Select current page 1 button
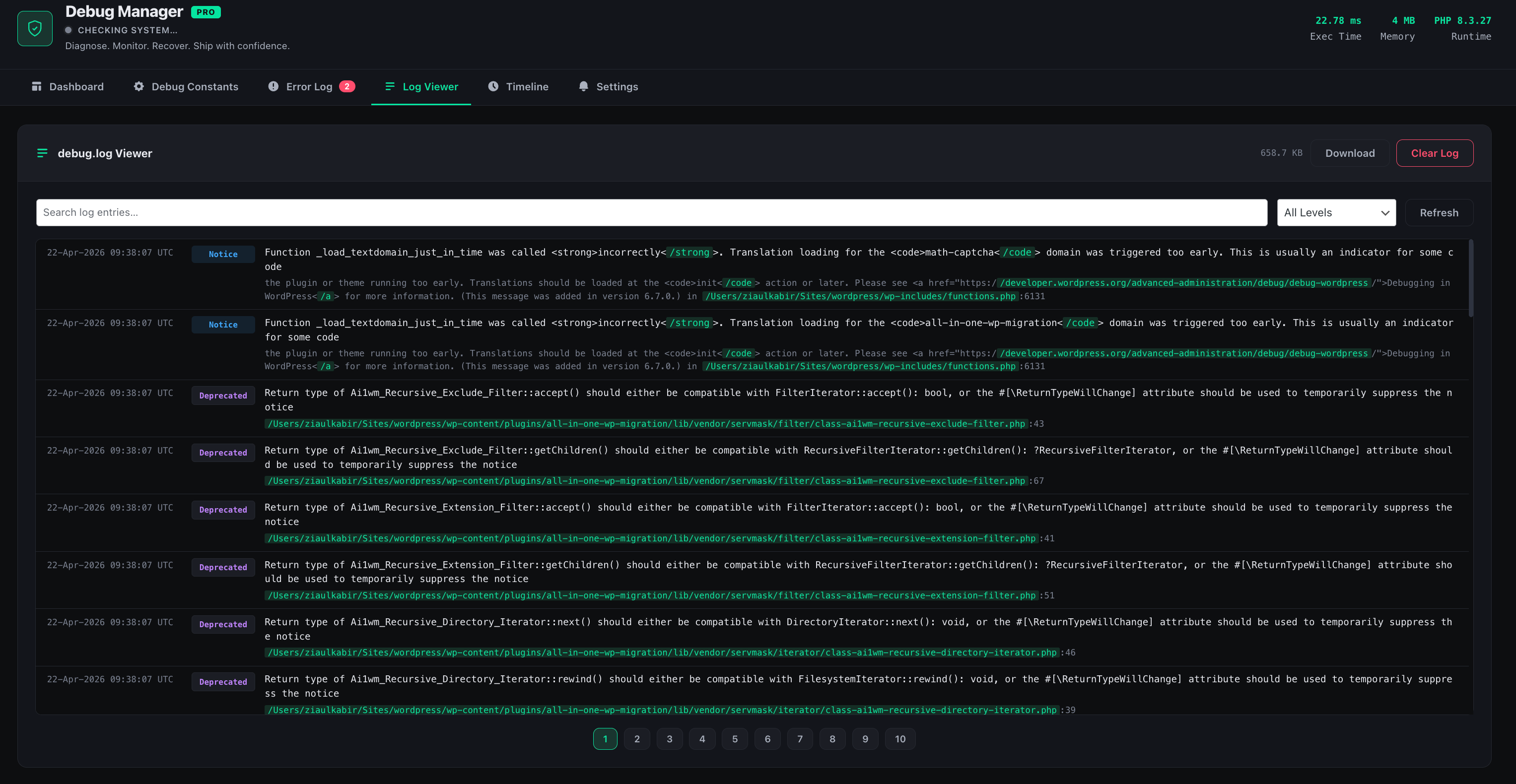Viewport: 1516px width, 784px height. [x=605, y=739]
